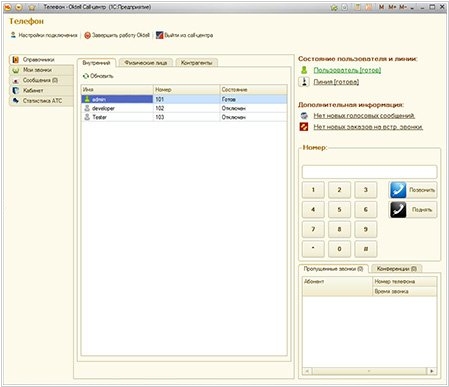Click Обновить refresh button
The height and width of the screenshot is (387, 449).
(x=98, y=76)
